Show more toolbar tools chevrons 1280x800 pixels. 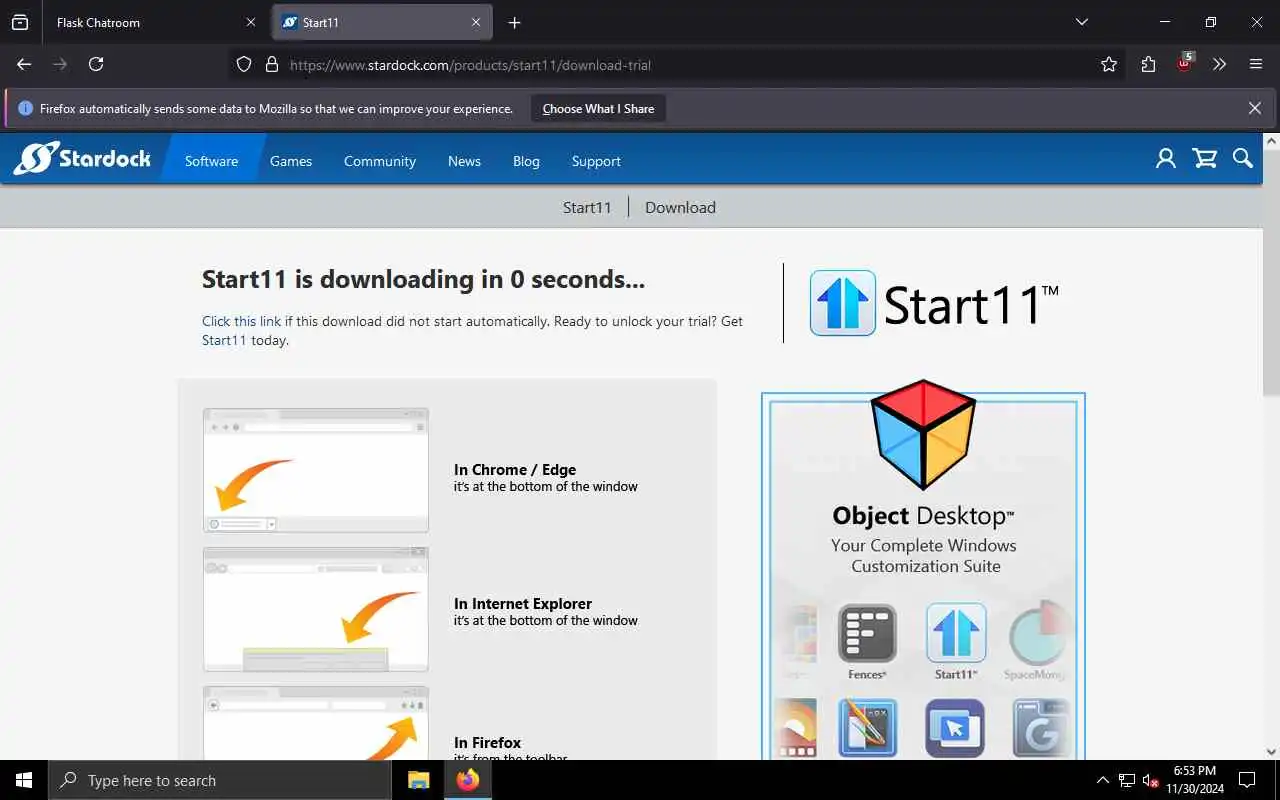point(1219,64)
